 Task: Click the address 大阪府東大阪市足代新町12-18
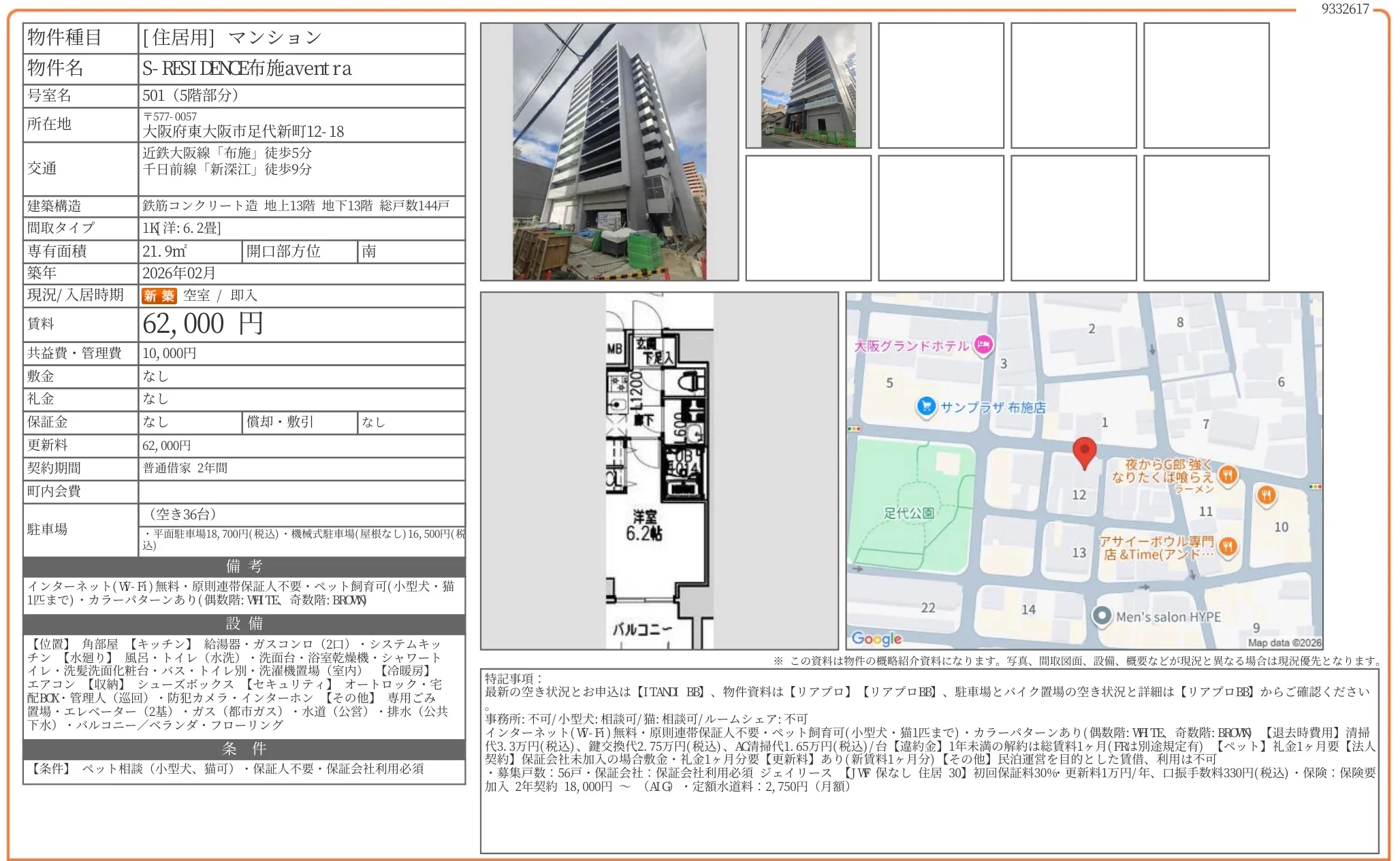click(243, 131)
